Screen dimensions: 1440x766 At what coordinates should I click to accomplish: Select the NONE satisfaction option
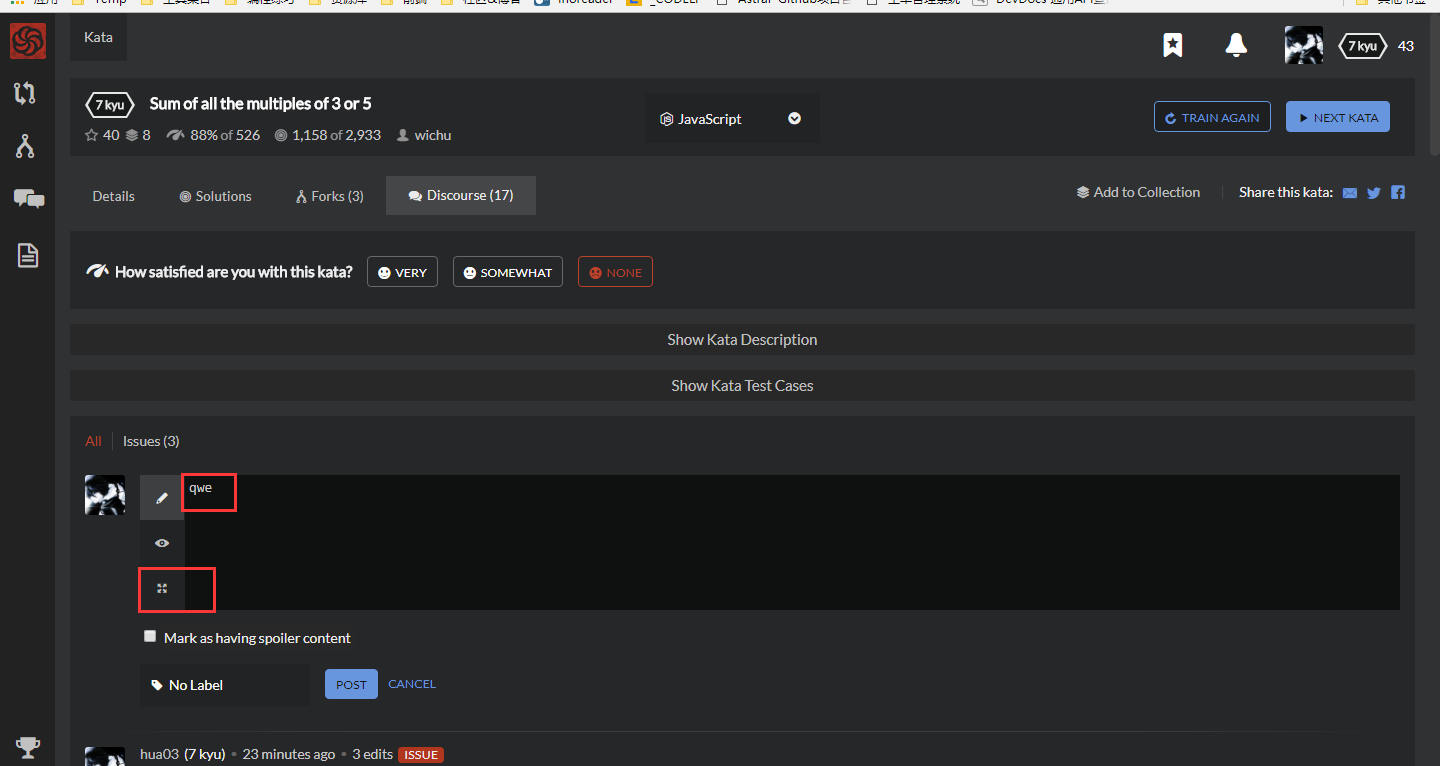[x=615, y=271]
